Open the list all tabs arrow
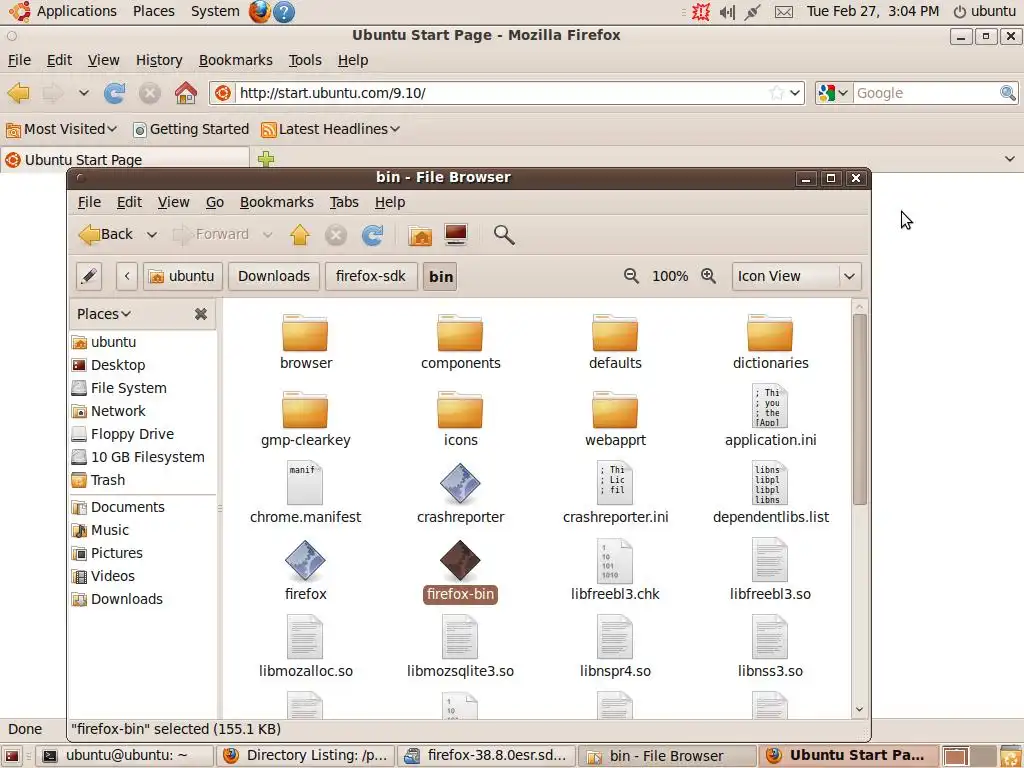The height and width of the screenshot is (768, 1024). point(1010,159)
